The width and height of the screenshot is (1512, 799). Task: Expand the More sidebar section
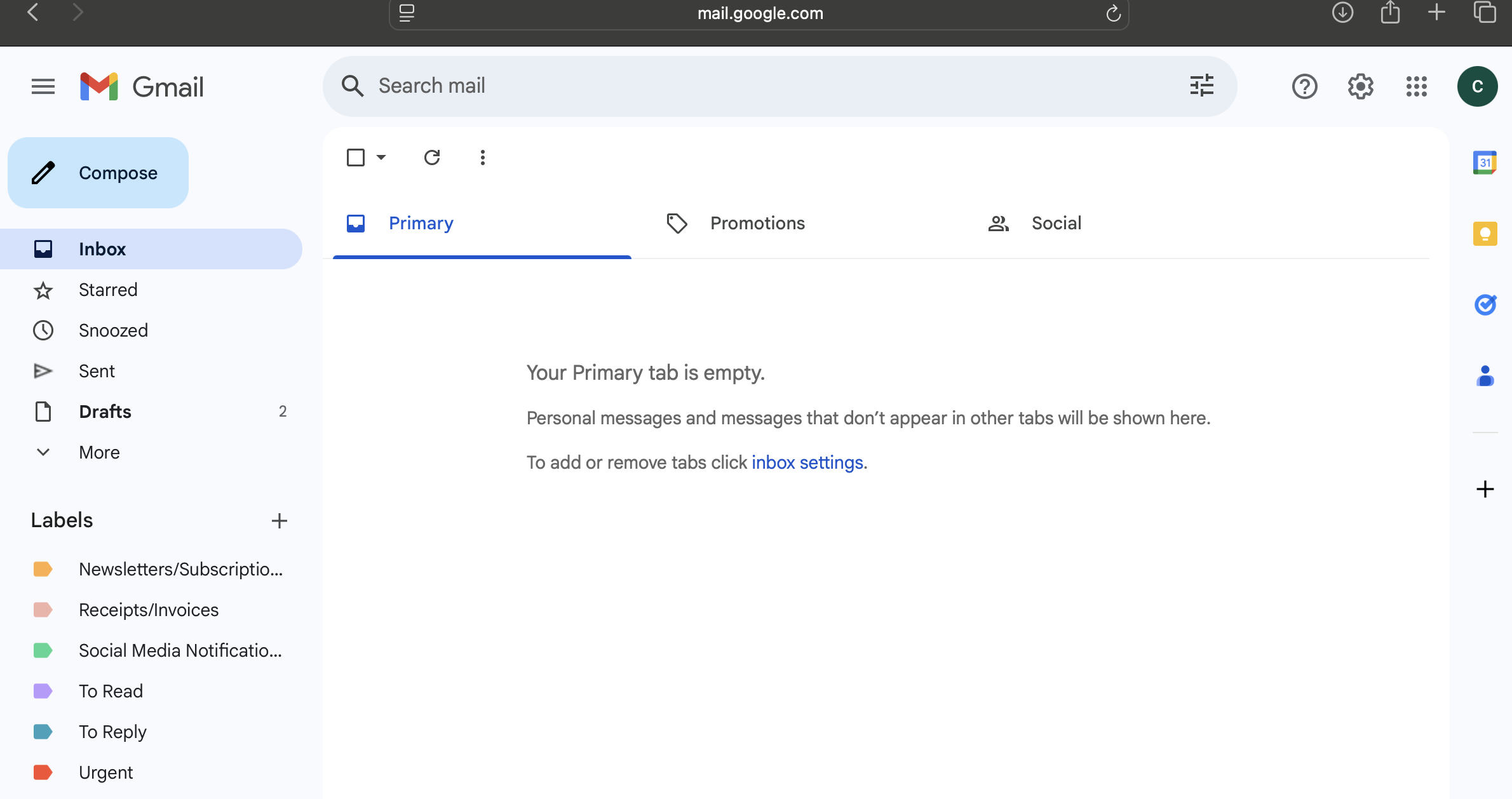point(99,452)
